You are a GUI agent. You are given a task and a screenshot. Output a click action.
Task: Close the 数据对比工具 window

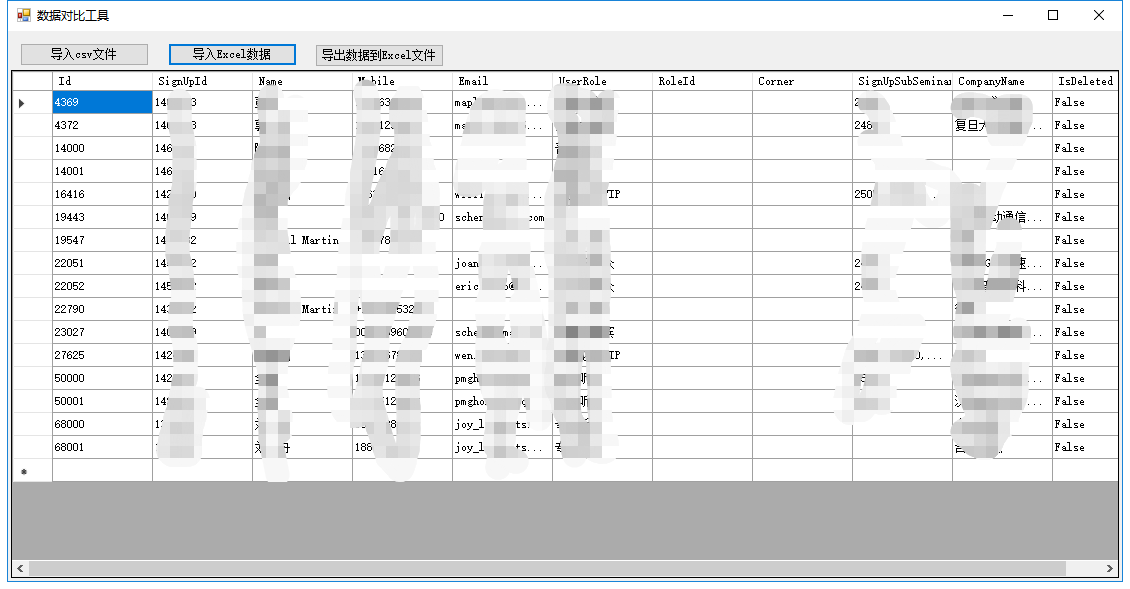point(1098,15)
